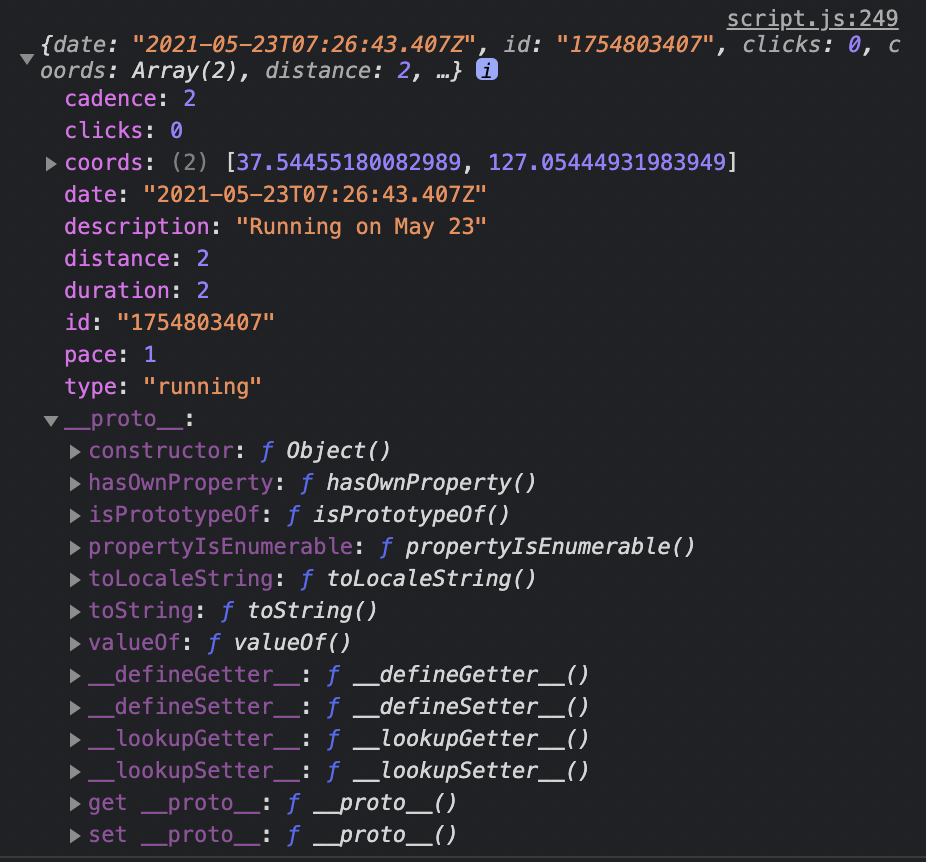Expand the isPrototypeOf function

75,514
